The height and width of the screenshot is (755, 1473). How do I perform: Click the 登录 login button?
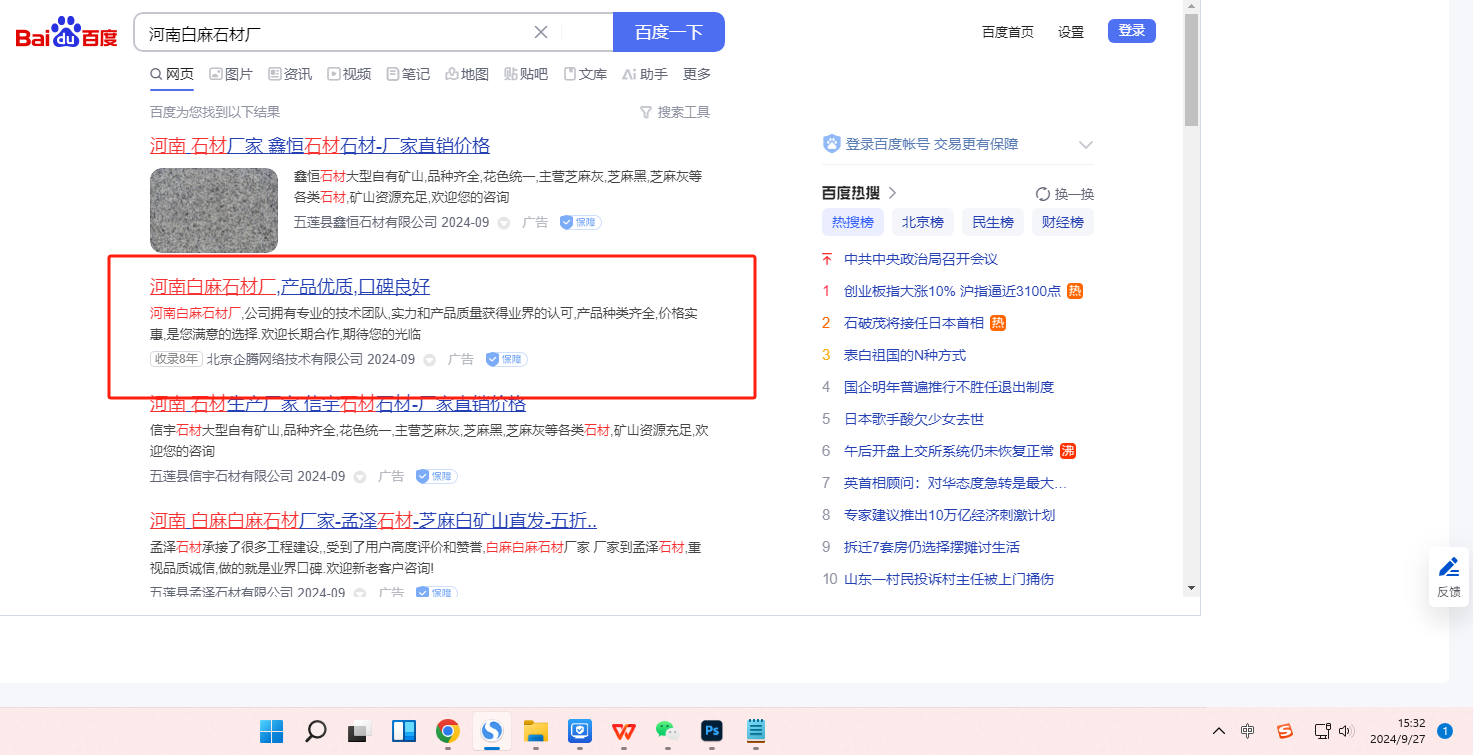click(1131, 31)
